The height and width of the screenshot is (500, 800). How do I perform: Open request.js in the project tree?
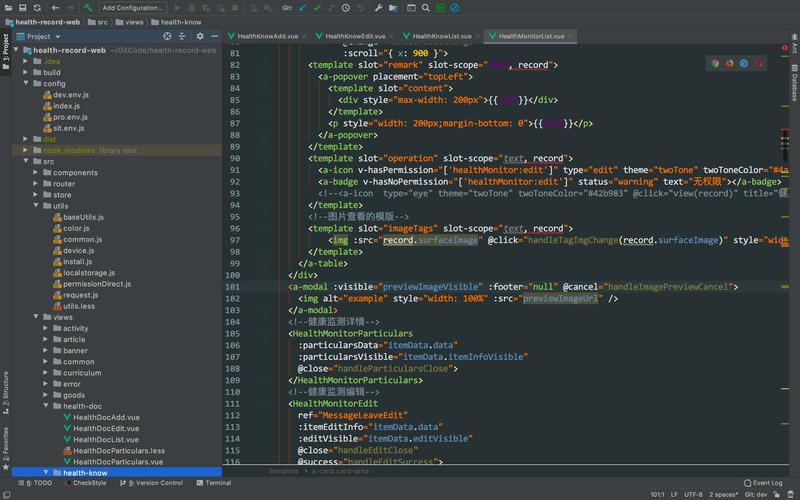80,295
